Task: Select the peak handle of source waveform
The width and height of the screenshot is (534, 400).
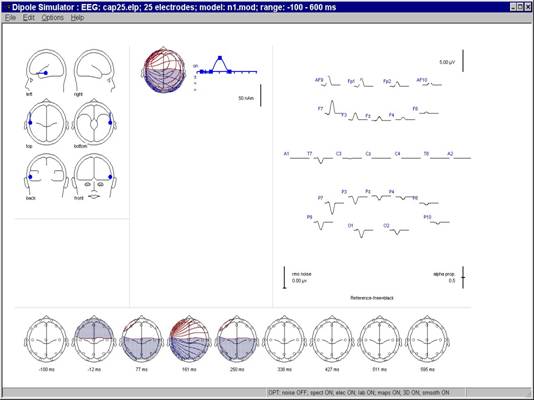Action: [220, 58]
